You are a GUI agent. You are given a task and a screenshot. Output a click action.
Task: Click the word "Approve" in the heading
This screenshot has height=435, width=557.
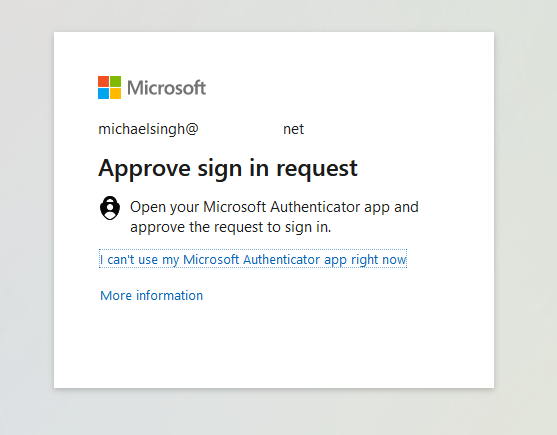point(145,169)
